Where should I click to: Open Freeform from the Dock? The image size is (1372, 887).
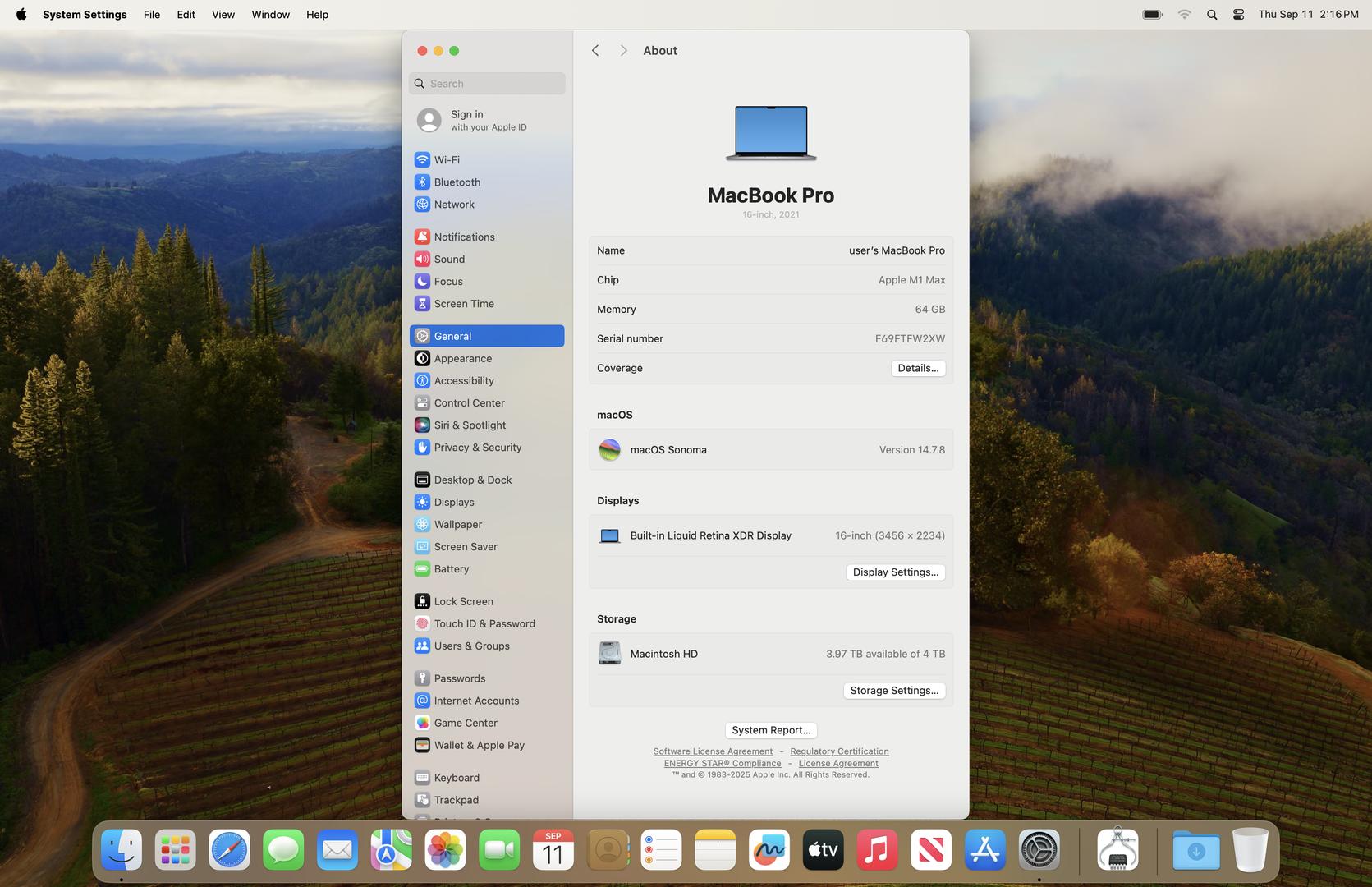click(x=769, y=850)
